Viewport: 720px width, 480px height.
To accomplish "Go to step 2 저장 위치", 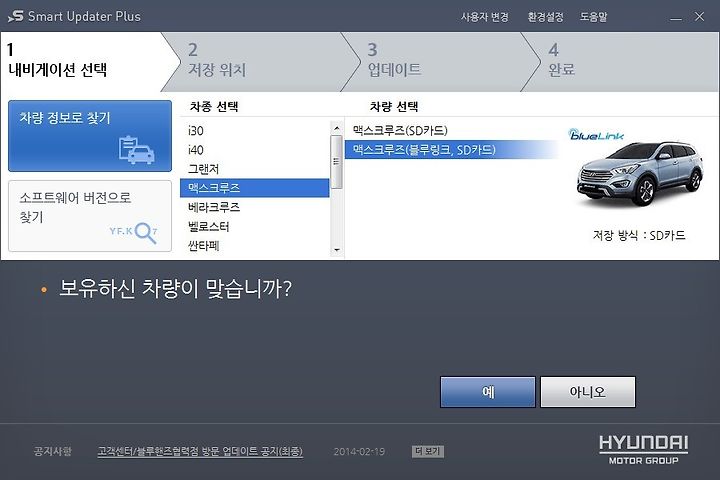I will pyautogui.click(x=259, y=62).
